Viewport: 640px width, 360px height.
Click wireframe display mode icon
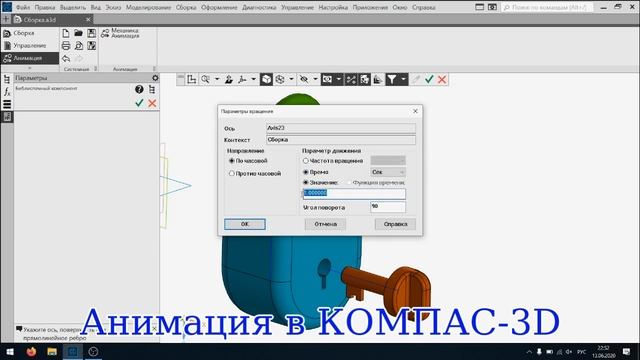tap(280, 79)
